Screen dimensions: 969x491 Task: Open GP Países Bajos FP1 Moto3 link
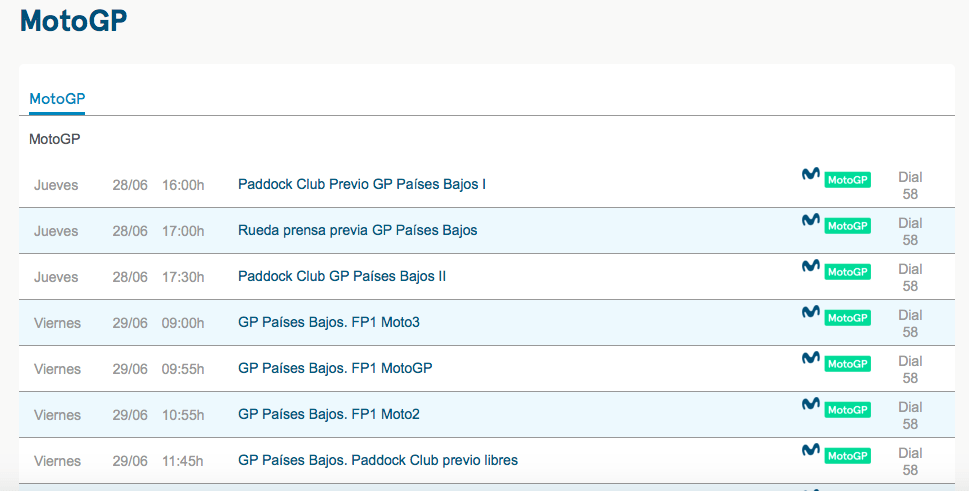tap(329, 322)
